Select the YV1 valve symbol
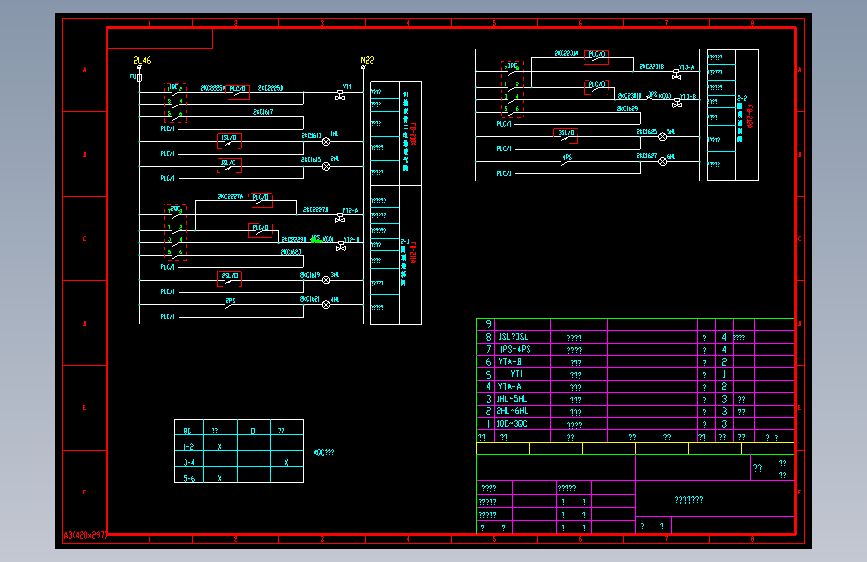Image resolution: width=867 pixels, height=562 pixels. coord(340,95)
